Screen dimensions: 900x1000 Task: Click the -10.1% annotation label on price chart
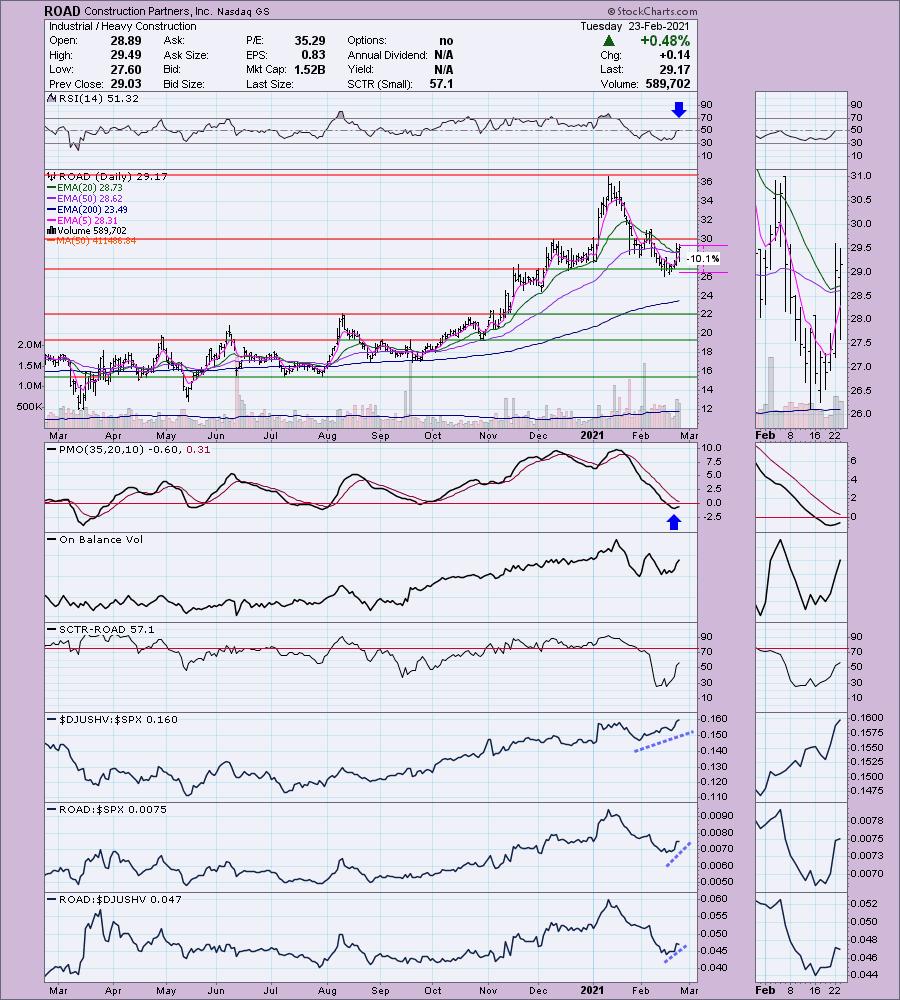tap(703, 259)
